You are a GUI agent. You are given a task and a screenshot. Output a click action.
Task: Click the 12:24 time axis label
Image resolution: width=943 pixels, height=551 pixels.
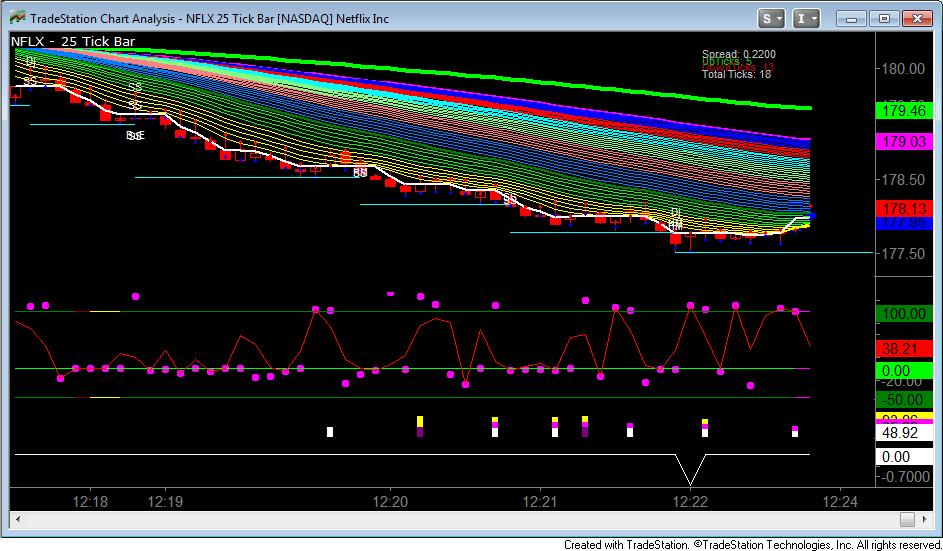point(840,502)
